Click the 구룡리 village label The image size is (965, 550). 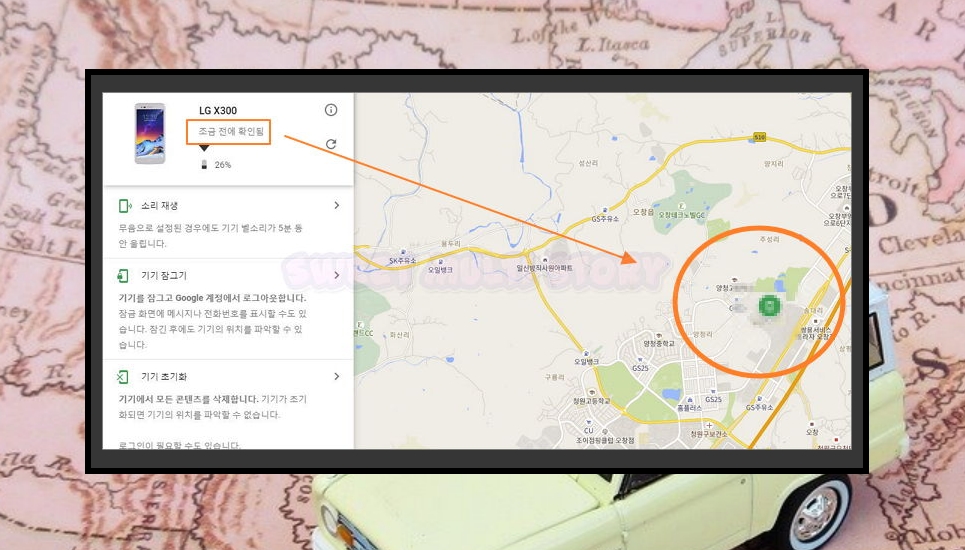coord(555,377)
